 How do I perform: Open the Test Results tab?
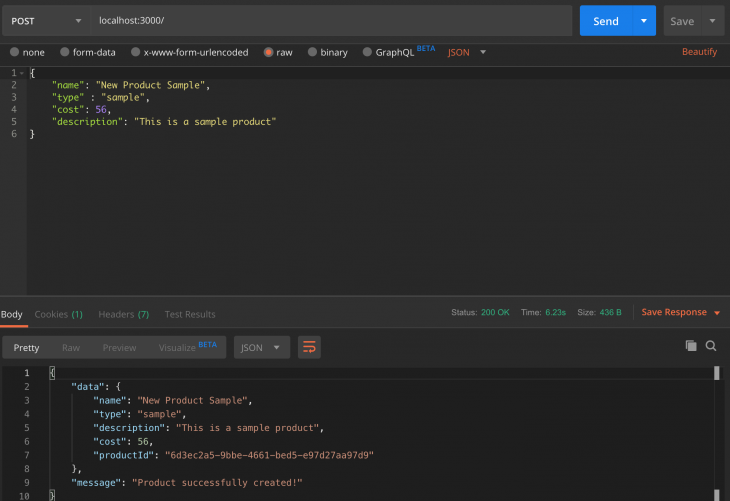click(190, 314)
